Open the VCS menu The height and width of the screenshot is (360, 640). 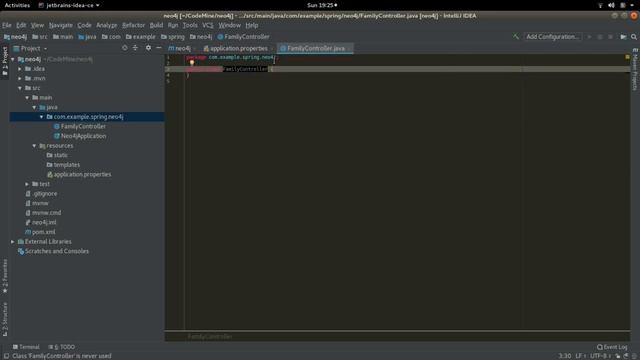point(208,25)
